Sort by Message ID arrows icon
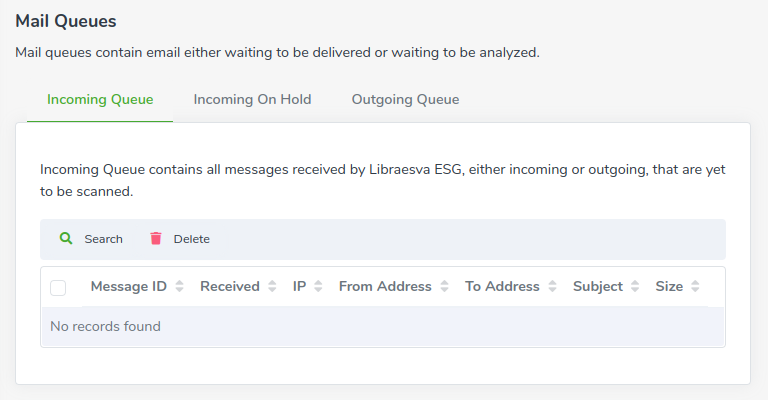This screenshot has width=768, height=400. point(179,286)
